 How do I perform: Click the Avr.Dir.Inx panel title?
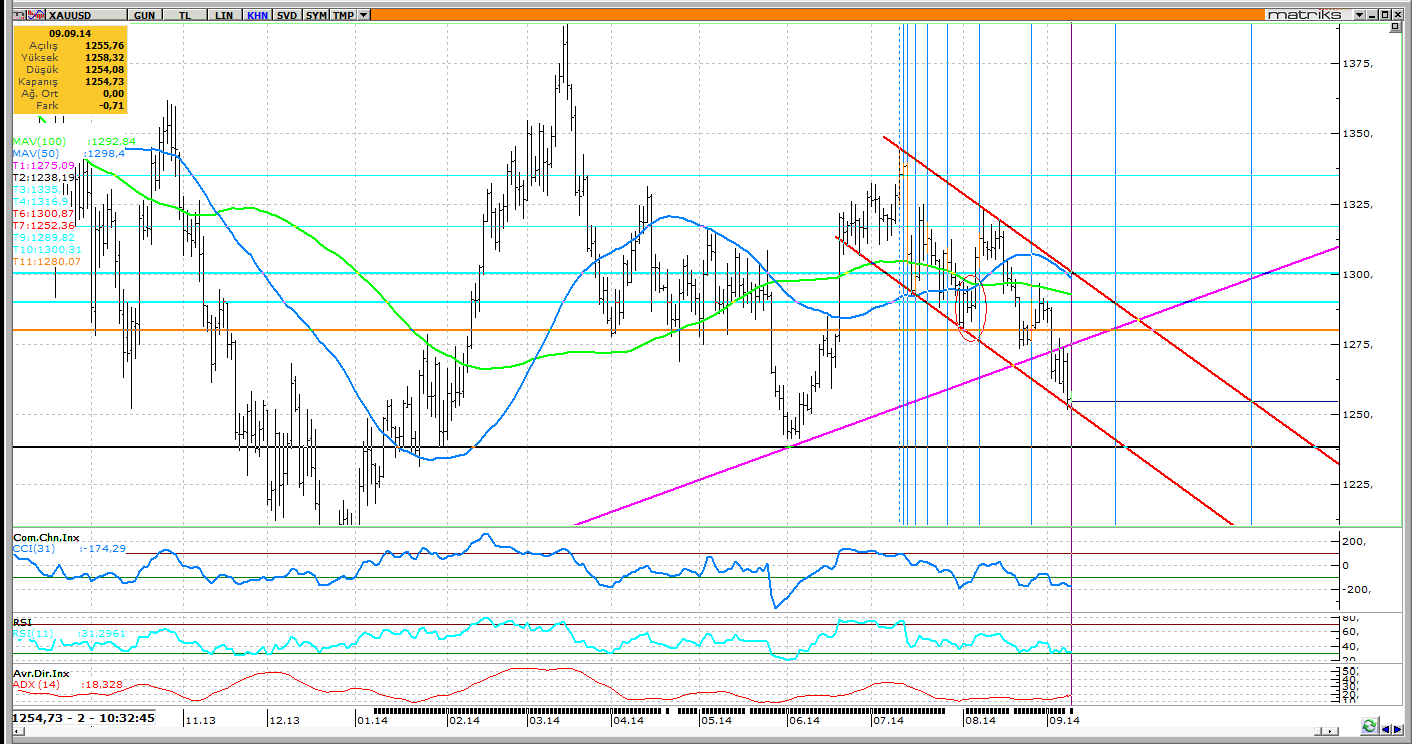(x=41, y=673)
